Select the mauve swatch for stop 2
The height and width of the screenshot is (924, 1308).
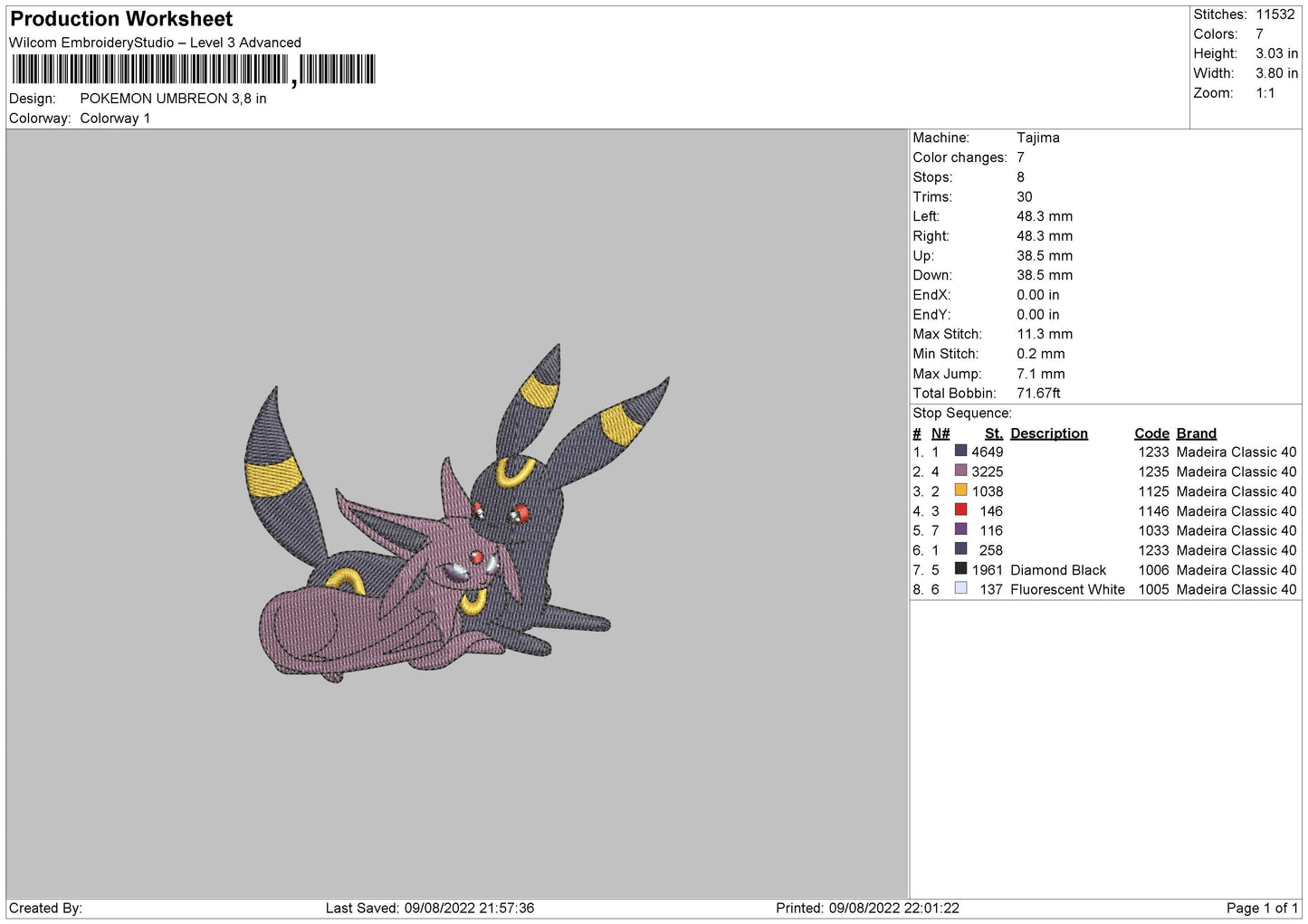point(960,471)
